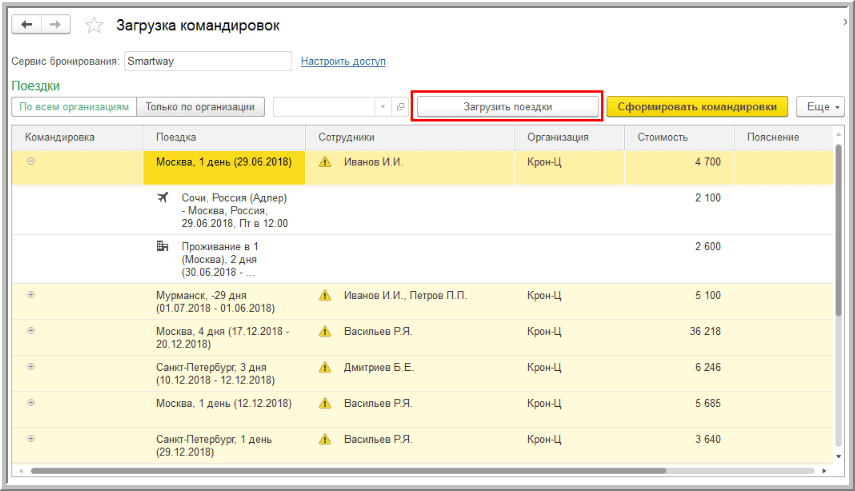Select the Москва, 1 день (29.06.2018) cell
The height and width of the screenshot is (491, 855).
coord(224,167)
